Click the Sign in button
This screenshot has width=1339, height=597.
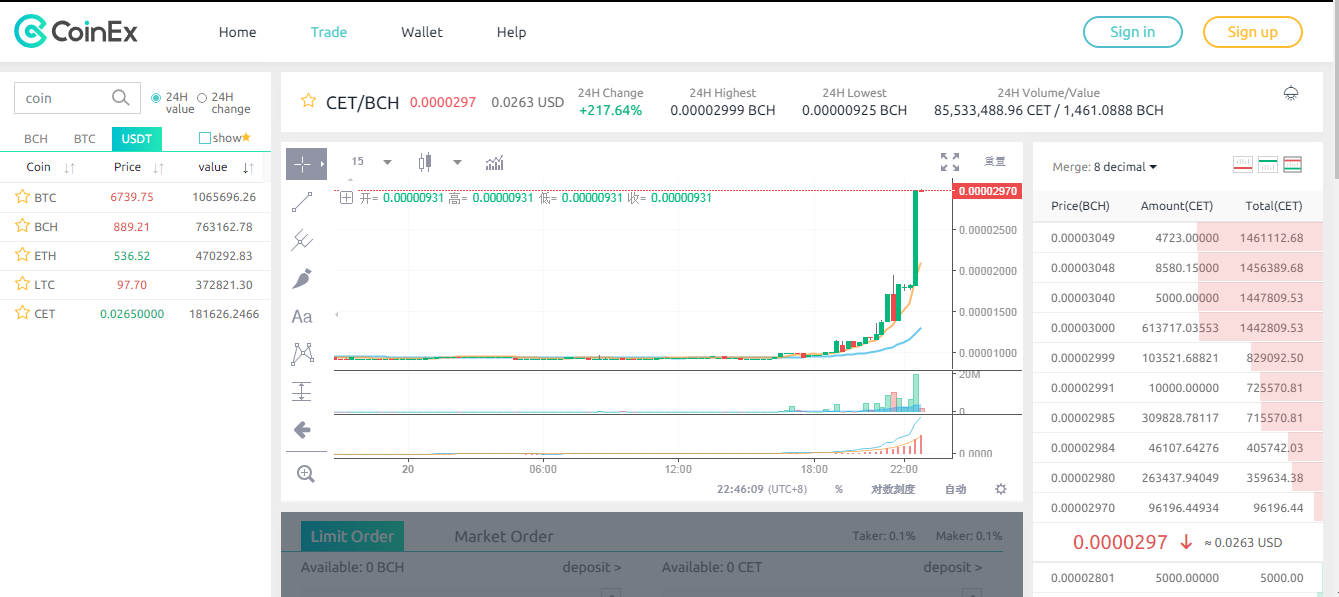[1133, 32]
